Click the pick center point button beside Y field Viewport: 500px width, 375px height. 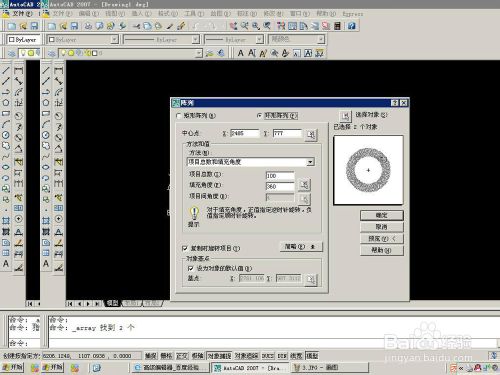pyautogui.click(x=311, y=135)
